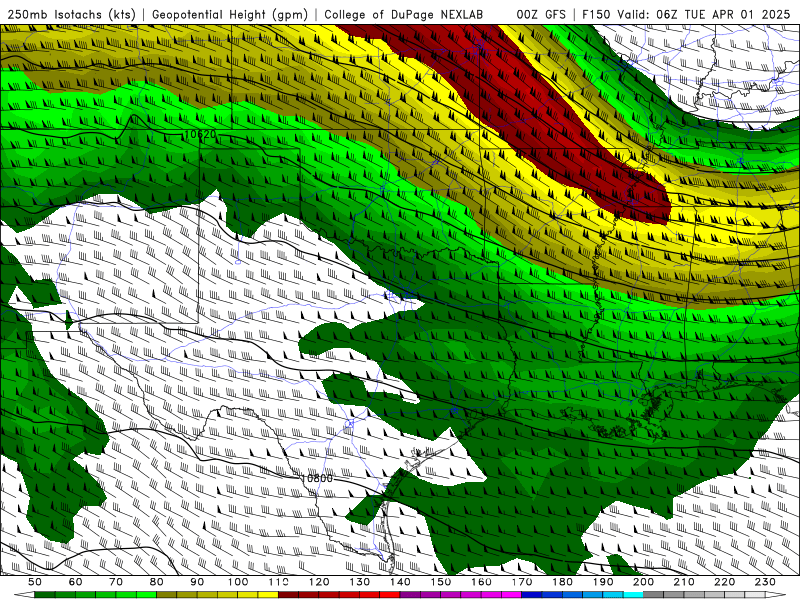800x600 pixels.
Task: Click the 70 knot scale label
Action: (116, 582)
